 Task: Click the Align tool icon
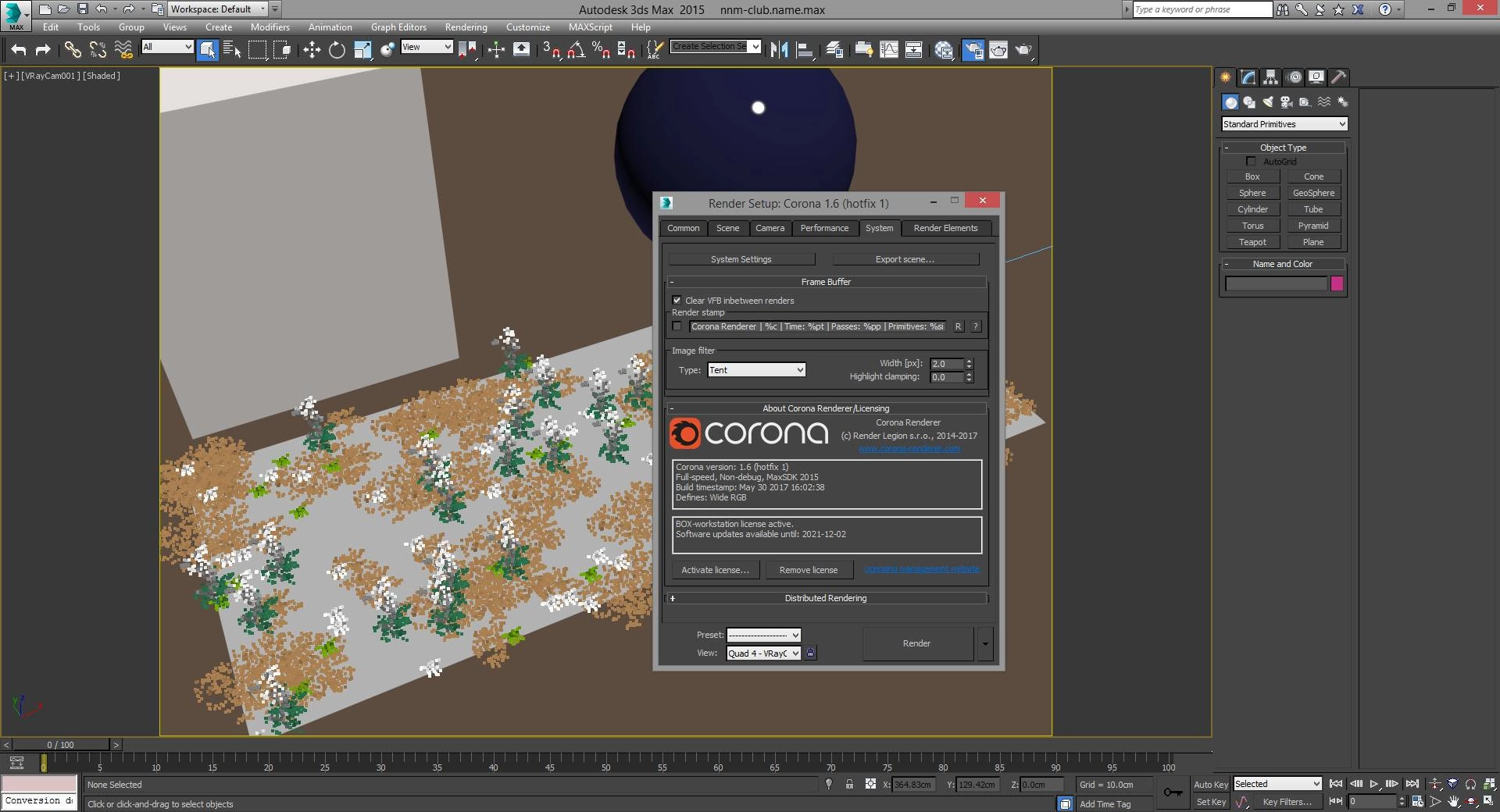(805, 50)
